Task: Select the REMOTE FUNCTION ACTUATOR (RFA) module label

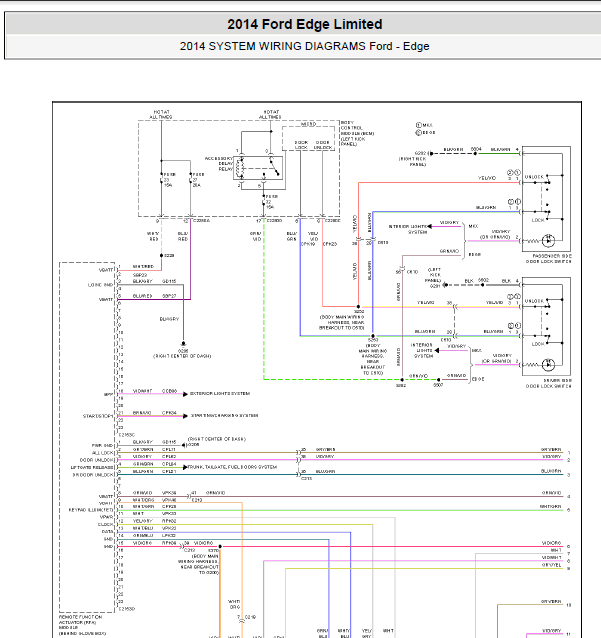Action: click(83, 625)
